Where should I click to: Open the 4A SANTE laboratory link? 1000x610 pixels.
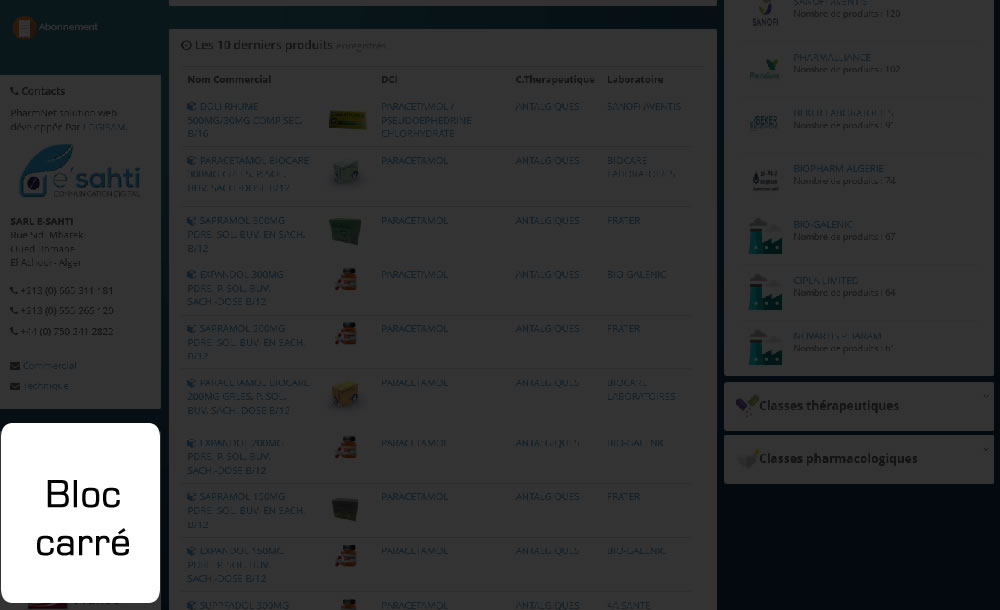click(629, 605)
